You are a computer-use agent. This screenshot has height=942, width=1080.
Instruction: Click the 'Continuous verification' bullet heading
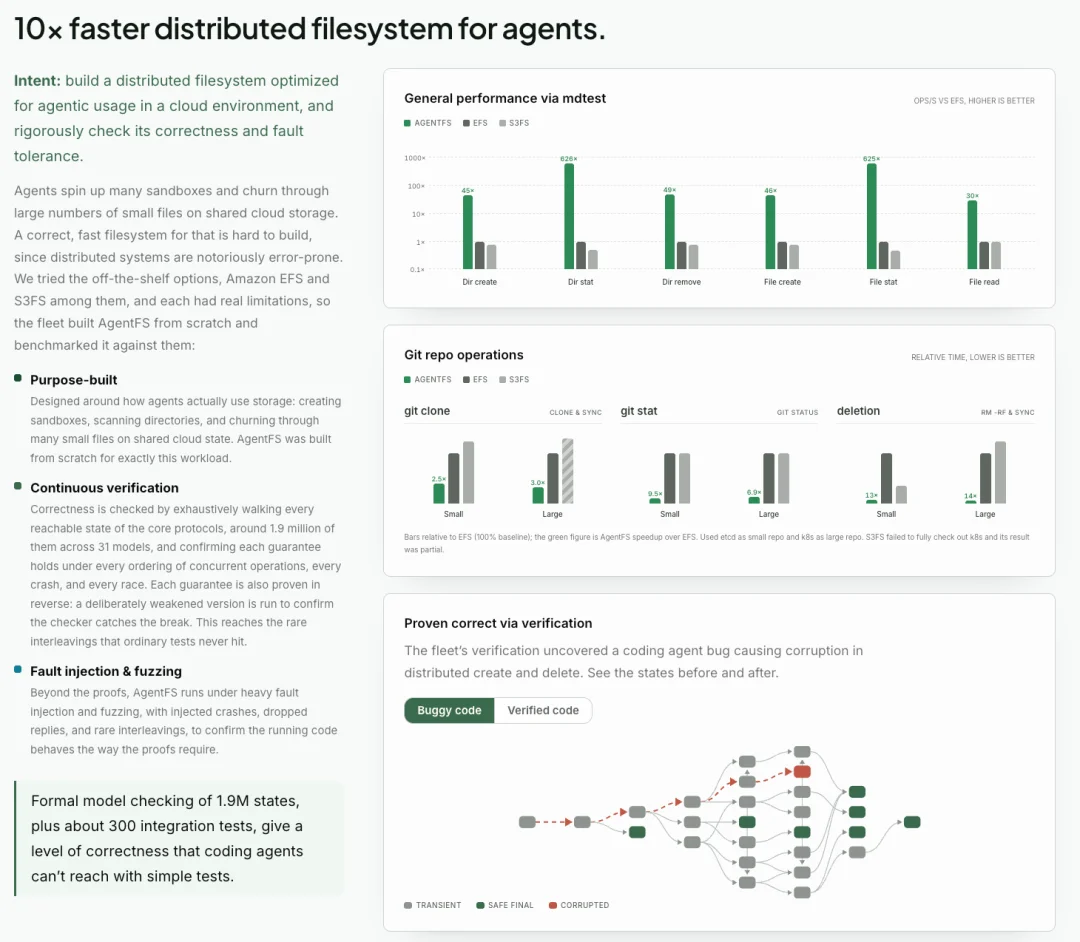(x=104, y=488)
